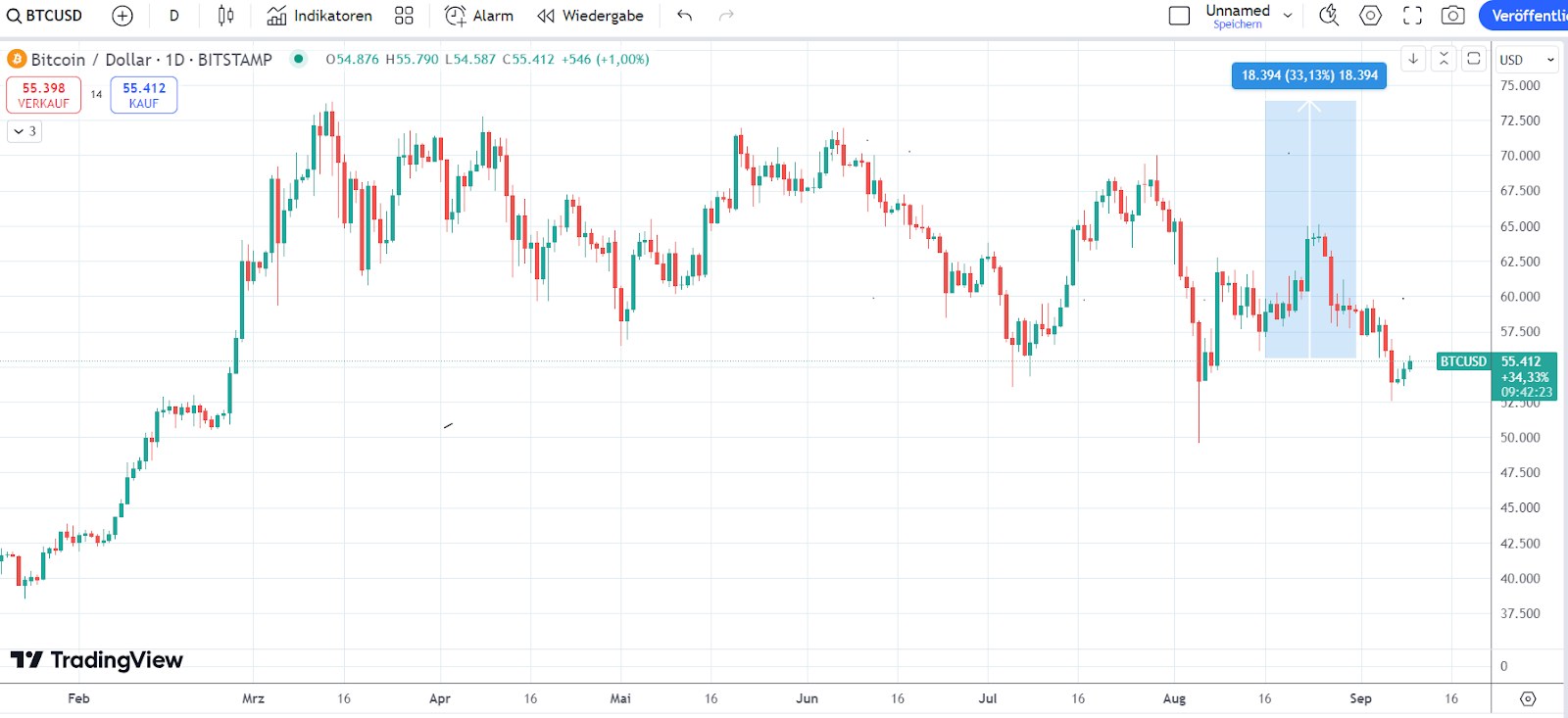Image resolution: width=1568 pixels, height=718 pixels.
Task: Maximize the chart pane with the arrows icon
Action: pyautogui.click(x=1443, y=59)
